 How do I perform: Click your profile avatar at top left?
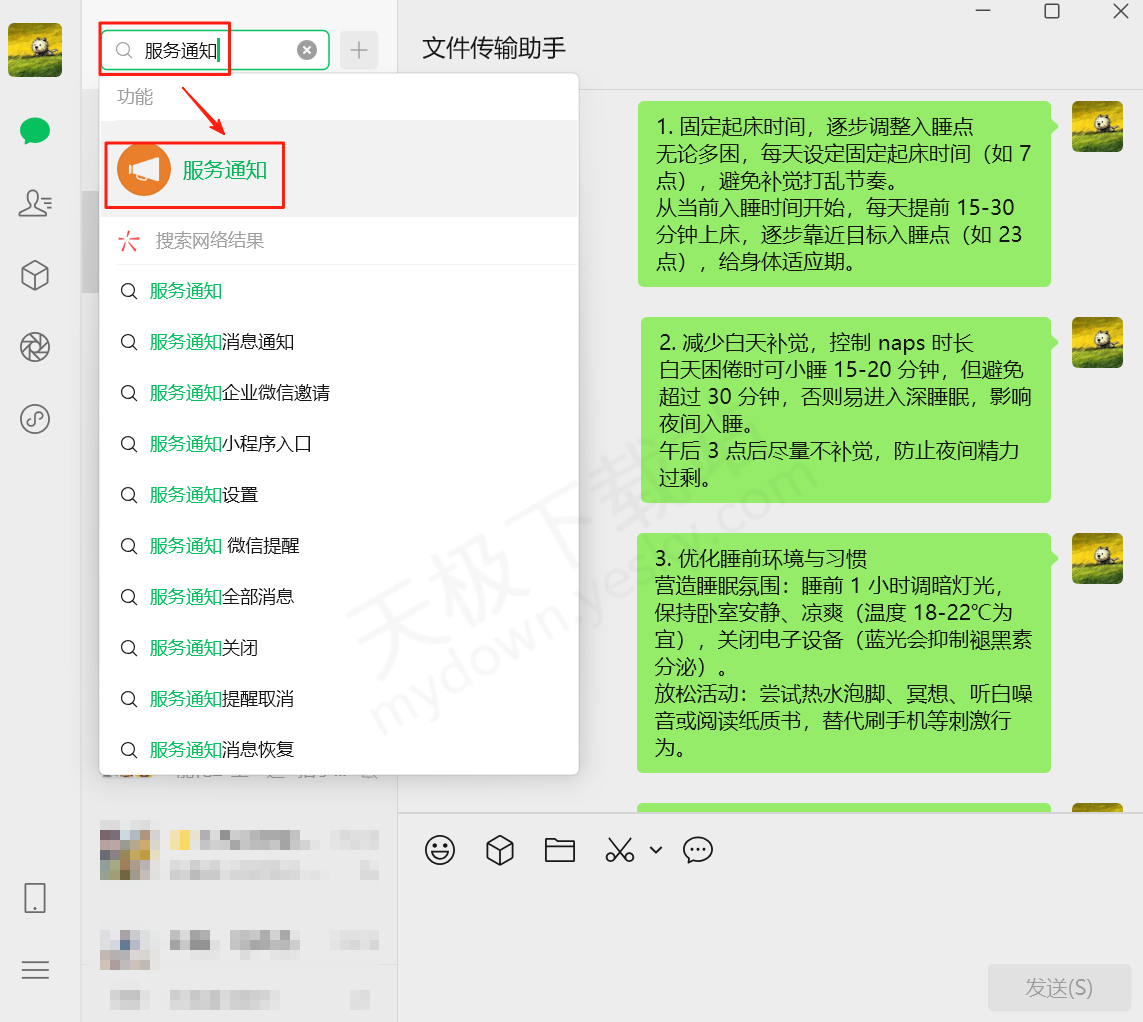(35, 50)
